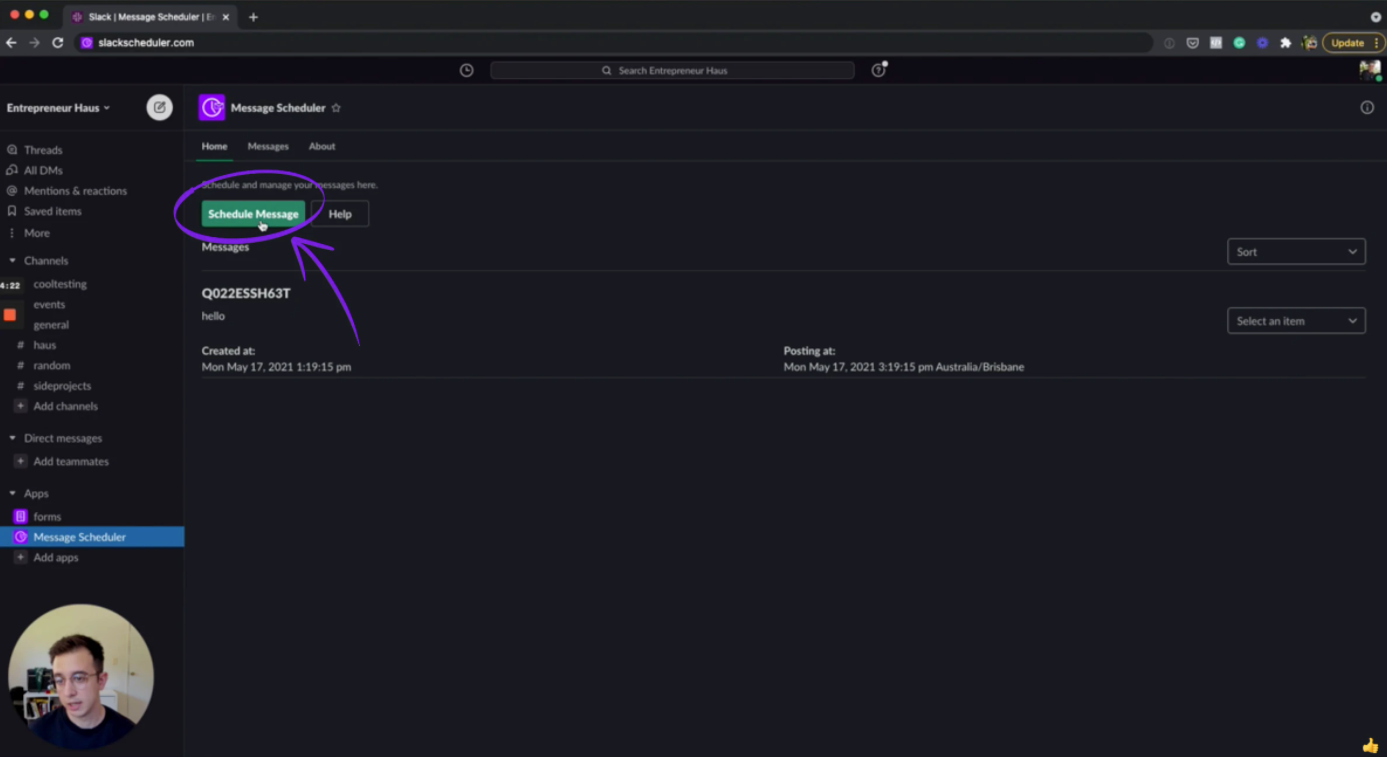Click the Help button

[340, 214]
